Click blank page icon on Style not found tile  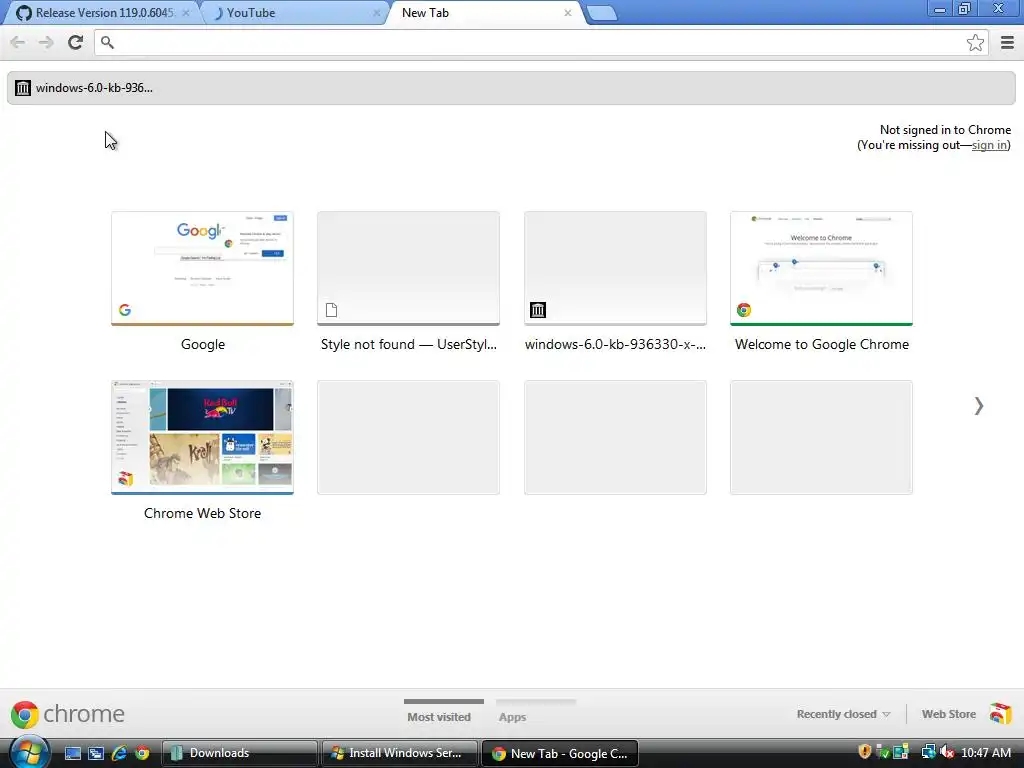[331, 310]
